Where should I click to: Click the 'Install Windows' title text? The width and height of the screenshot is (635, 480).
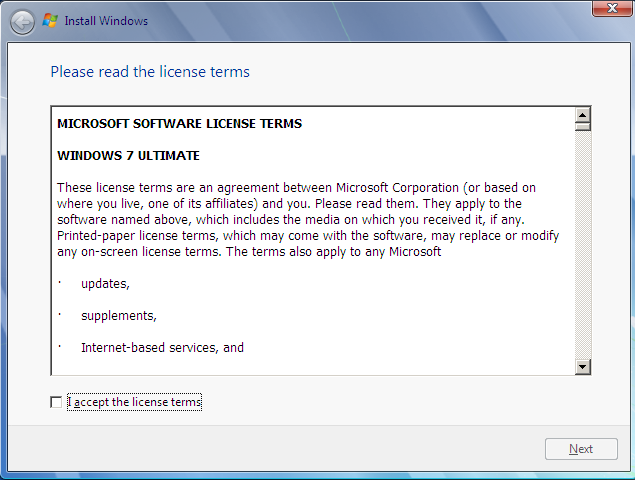(106, 21)
